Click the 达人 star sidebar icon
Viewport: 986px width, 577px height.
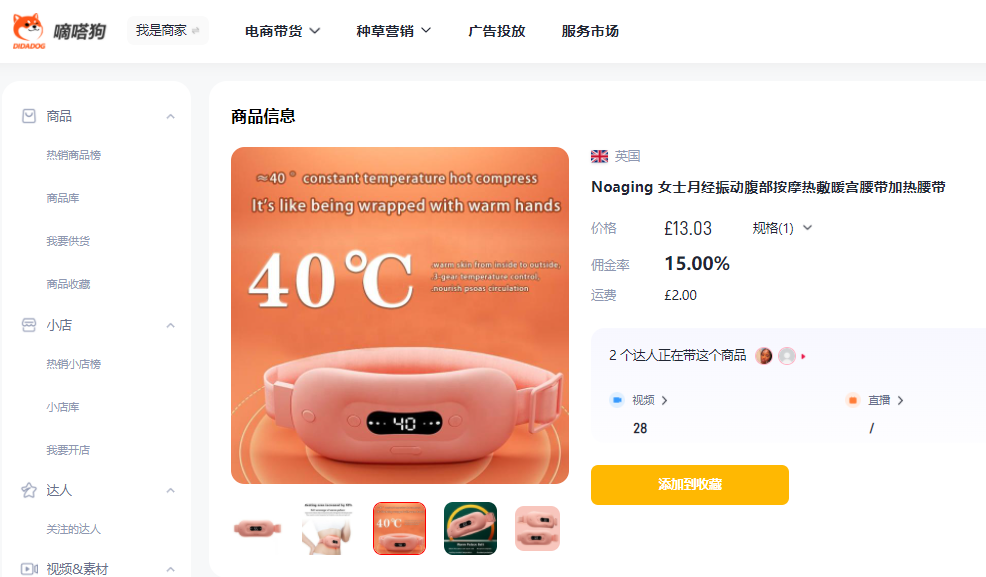click(29, 490)
